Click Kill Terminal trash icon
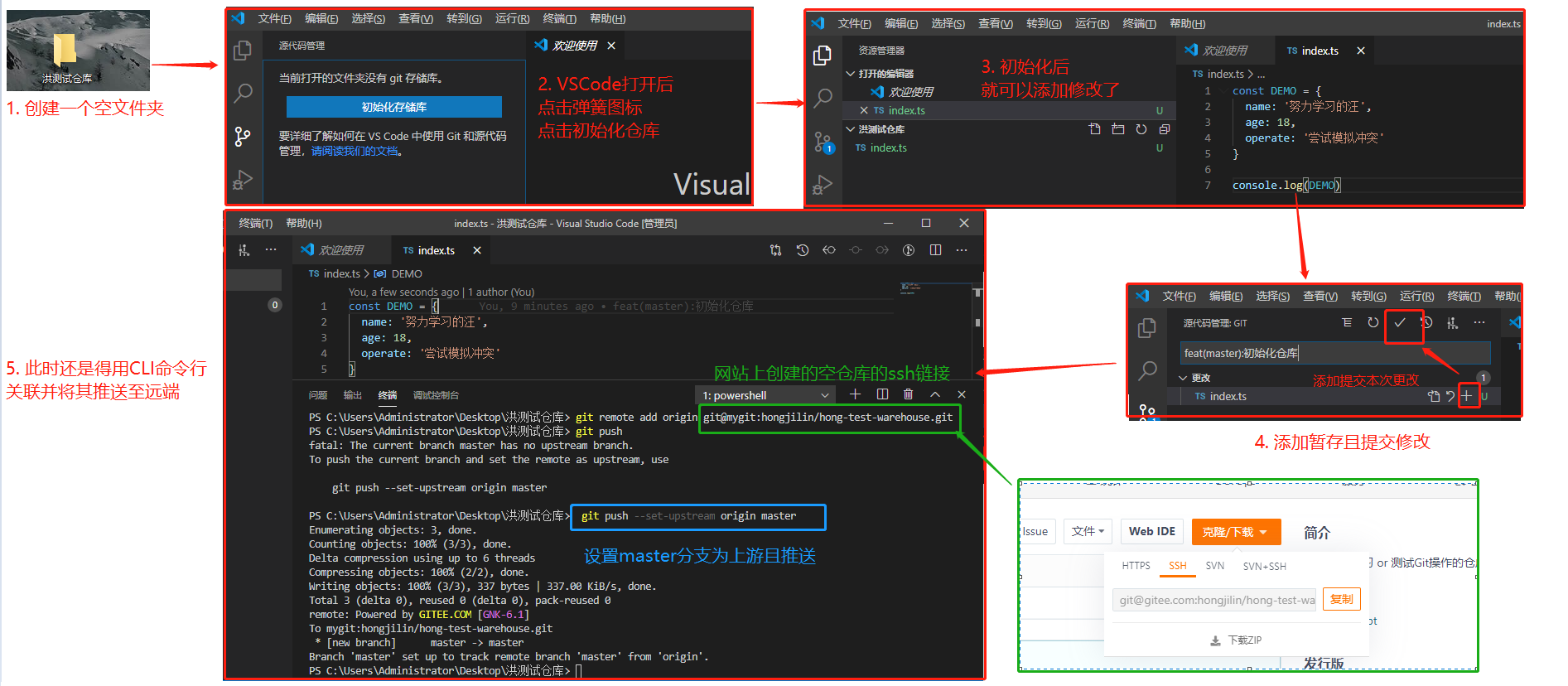Viewport: 1568px width, 686px height. (908, 394)
